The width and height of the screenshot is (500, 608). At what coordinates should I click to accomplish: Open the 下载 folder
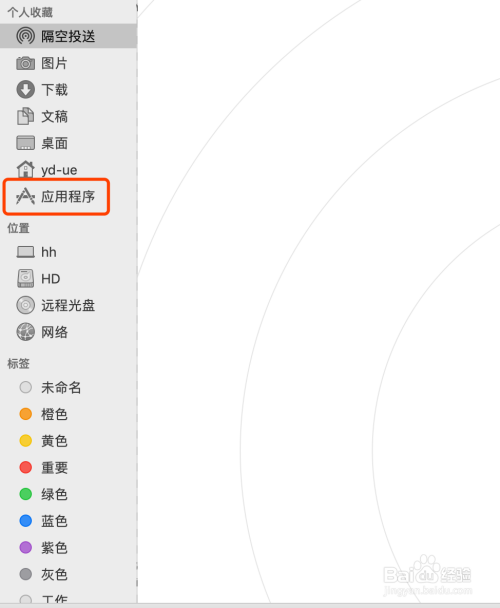[x=54, y=90]
